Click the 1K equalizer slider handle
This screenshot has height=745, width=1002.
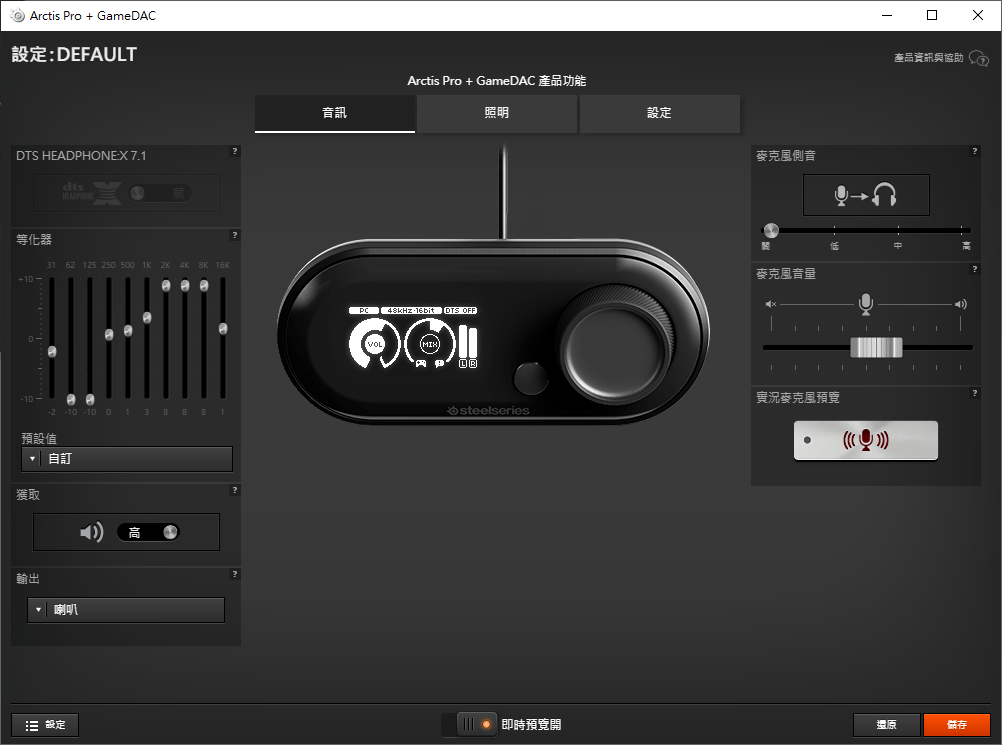147,318
